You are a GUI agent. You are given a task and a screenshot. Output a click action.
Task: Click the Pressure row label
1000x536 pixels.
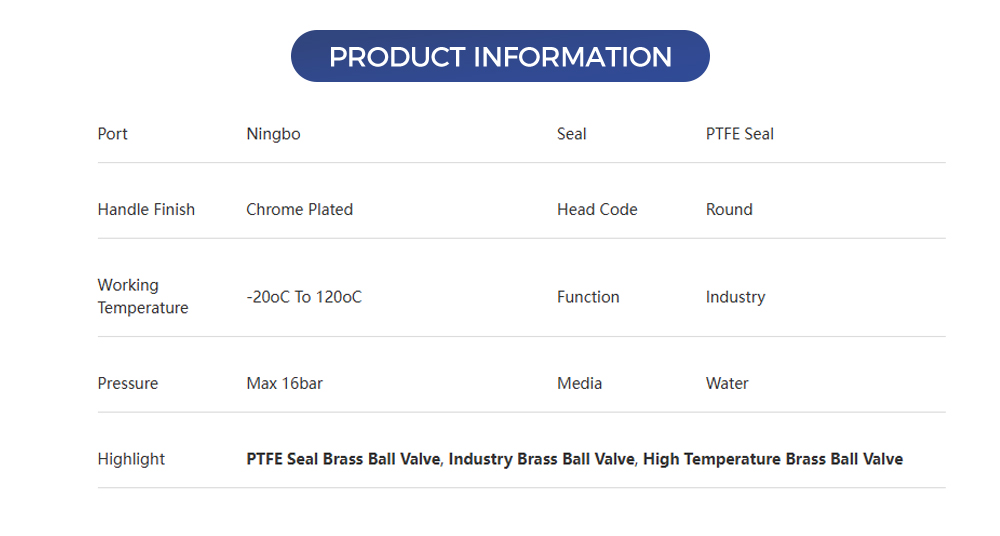pyautogui.click(x=127, y=384)
